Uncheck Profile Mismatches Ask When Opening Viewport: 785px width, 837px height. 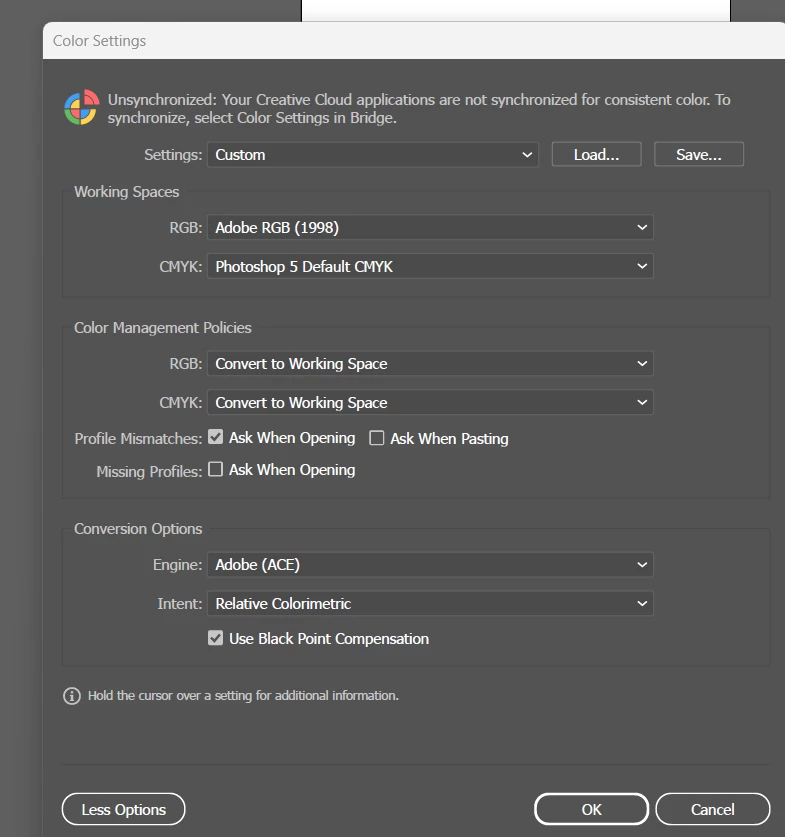point(216,437)
